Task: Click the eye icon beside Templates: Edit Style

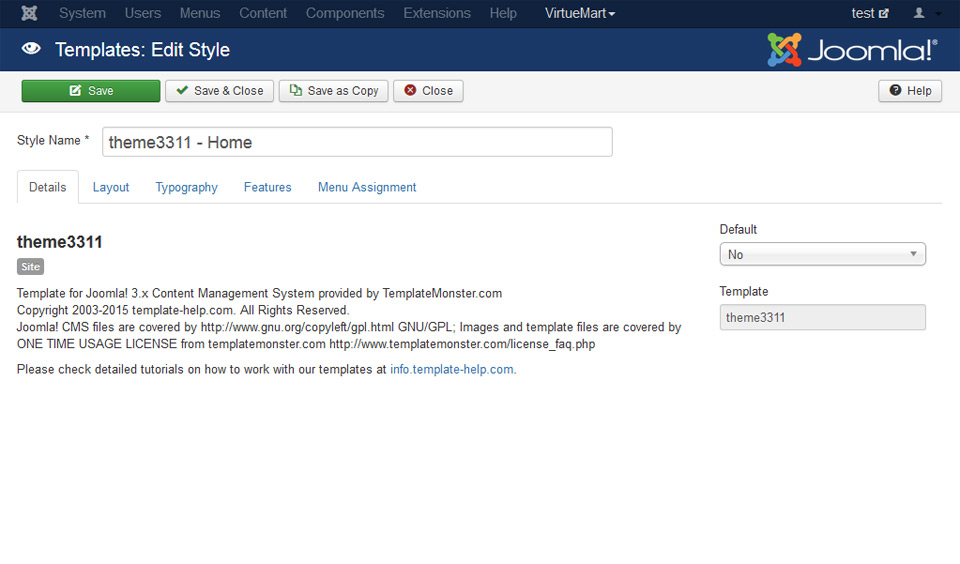Action: point(31,49)
